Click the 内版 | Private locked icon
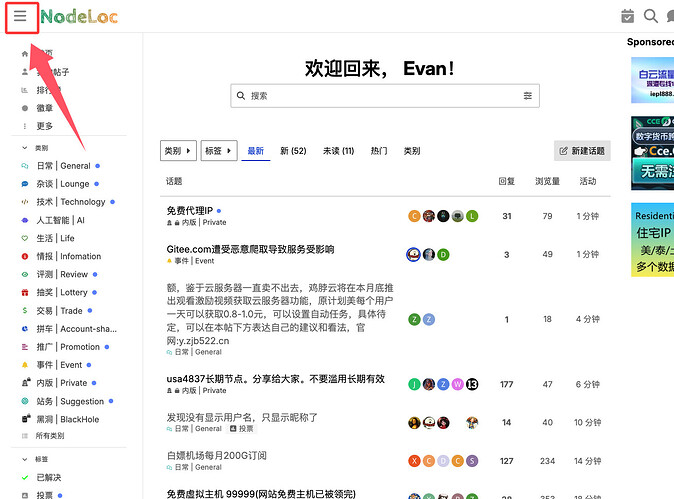Screen dimensions: 674x499 click(x=26, y=383)
